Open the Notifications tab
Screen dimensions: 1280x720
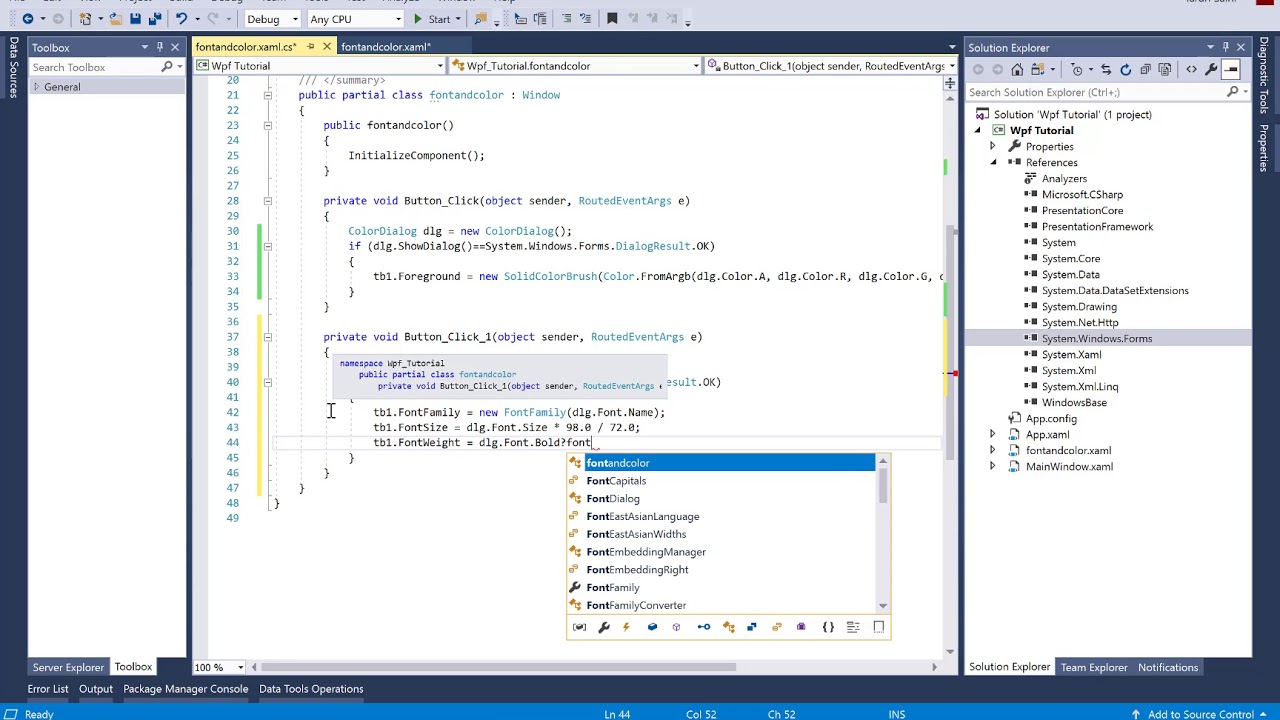[x=1167, y=667]
